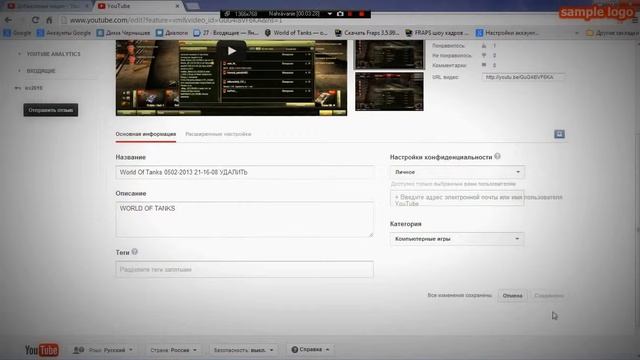Switch to Расширенные настройки tab
The height and width of the screenshot is (360, 640).
218,134
